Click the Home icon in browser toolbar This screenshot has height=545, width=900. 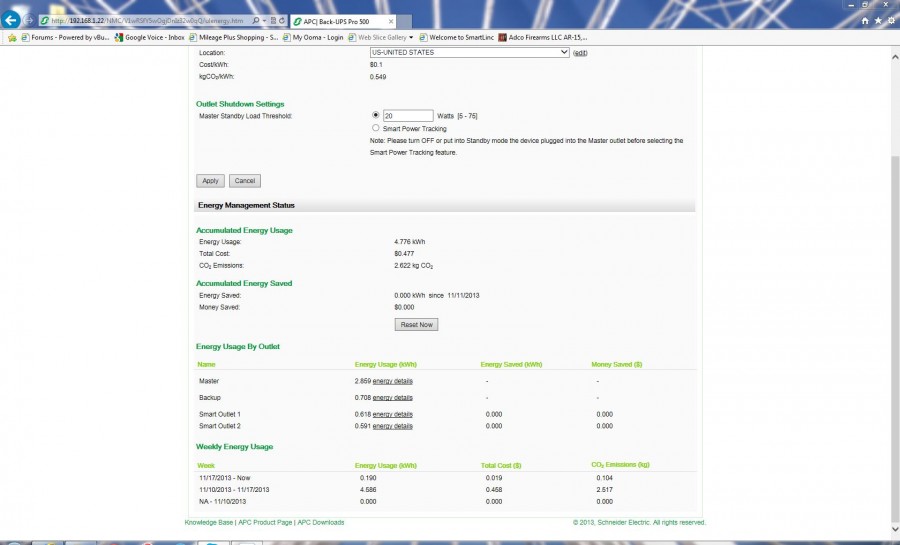(864, 20)
